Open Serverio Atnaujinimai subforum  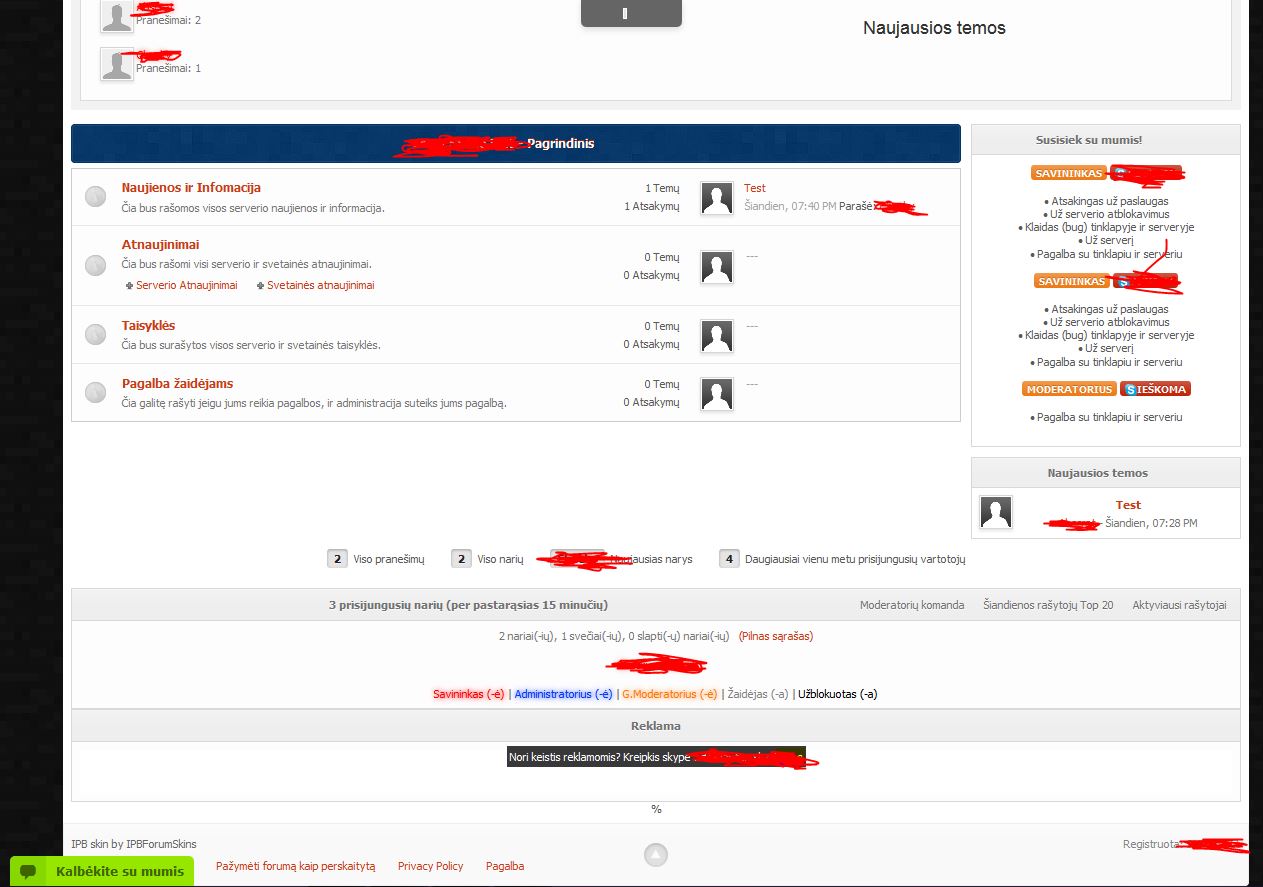click(187, 285)
